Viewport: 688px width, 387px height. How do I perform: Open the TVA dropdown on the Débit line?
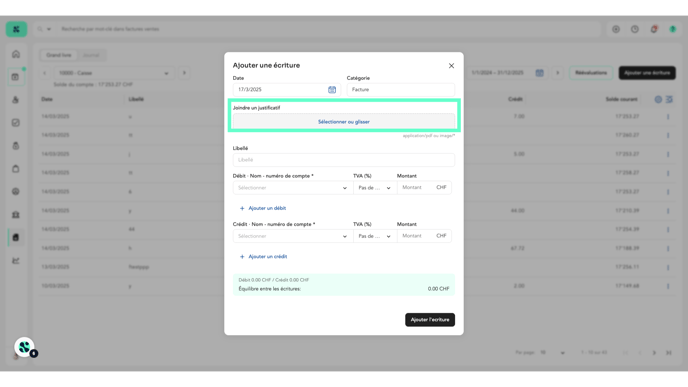[x=375, y=188]
